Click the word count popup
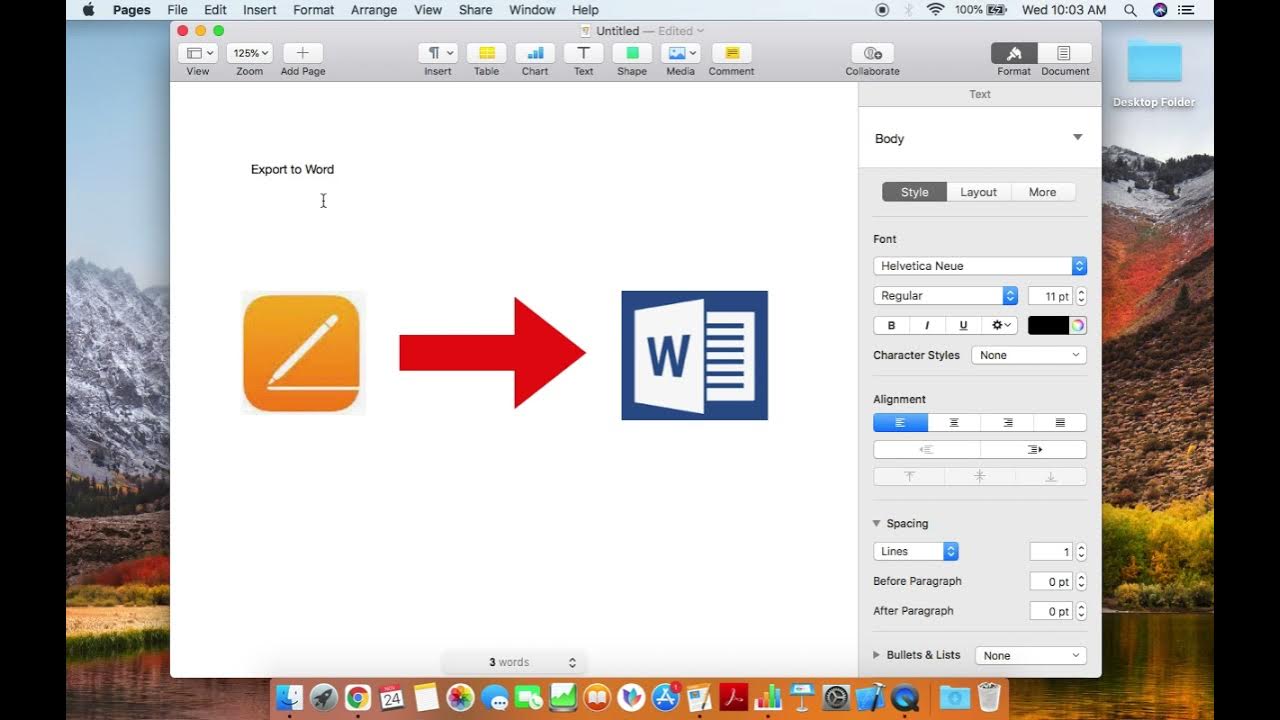 point(514,662)
